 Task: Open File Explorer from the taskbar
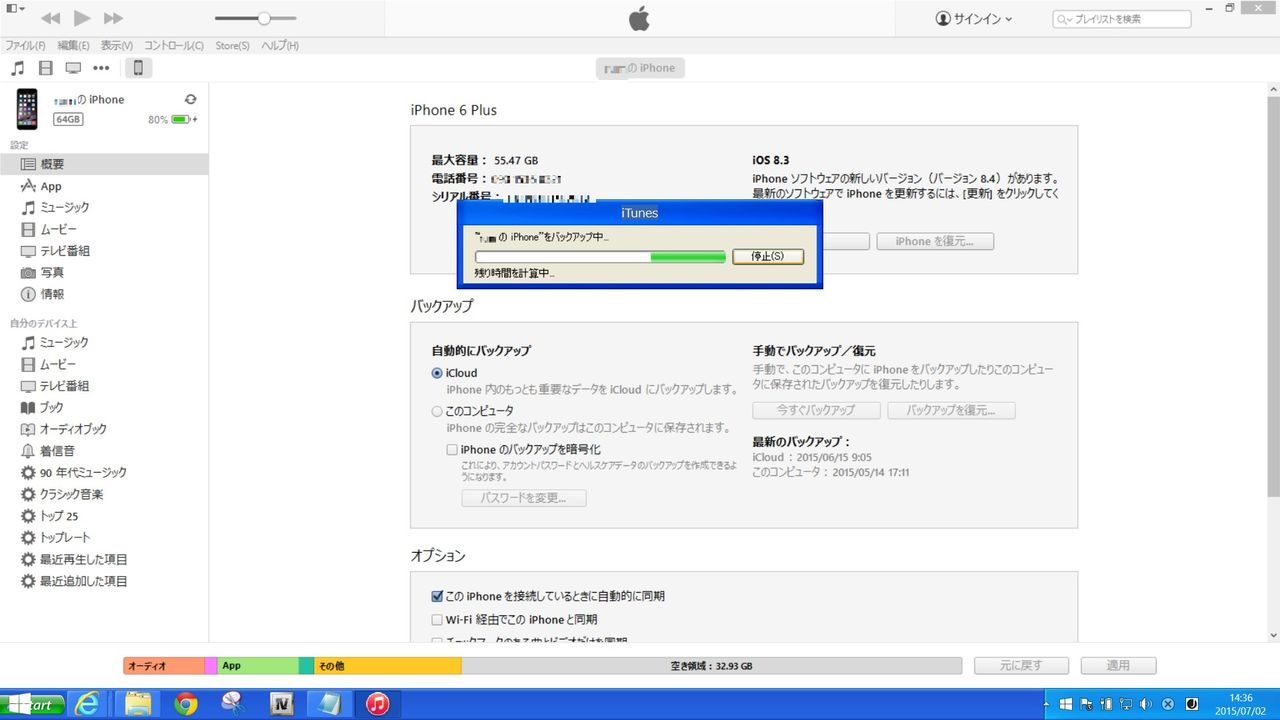coord(136,704)
